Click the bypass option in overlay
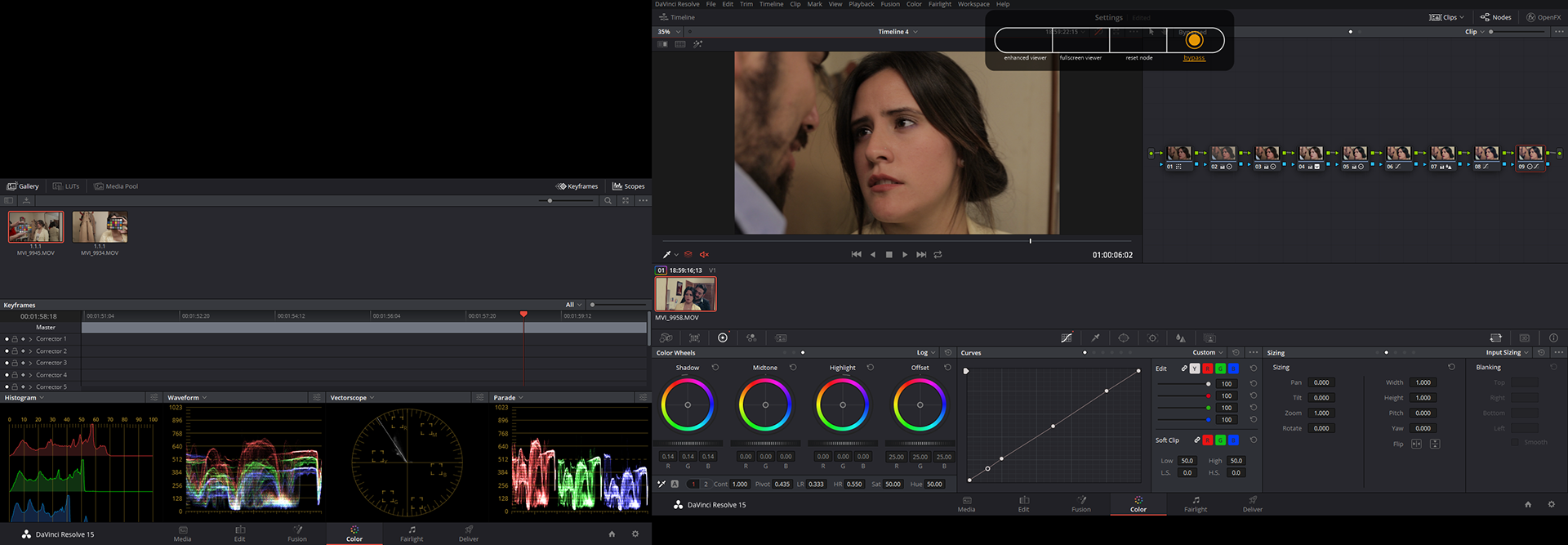The width and height of the screenshot is (1568, 545). click(x=1194, y=43)
